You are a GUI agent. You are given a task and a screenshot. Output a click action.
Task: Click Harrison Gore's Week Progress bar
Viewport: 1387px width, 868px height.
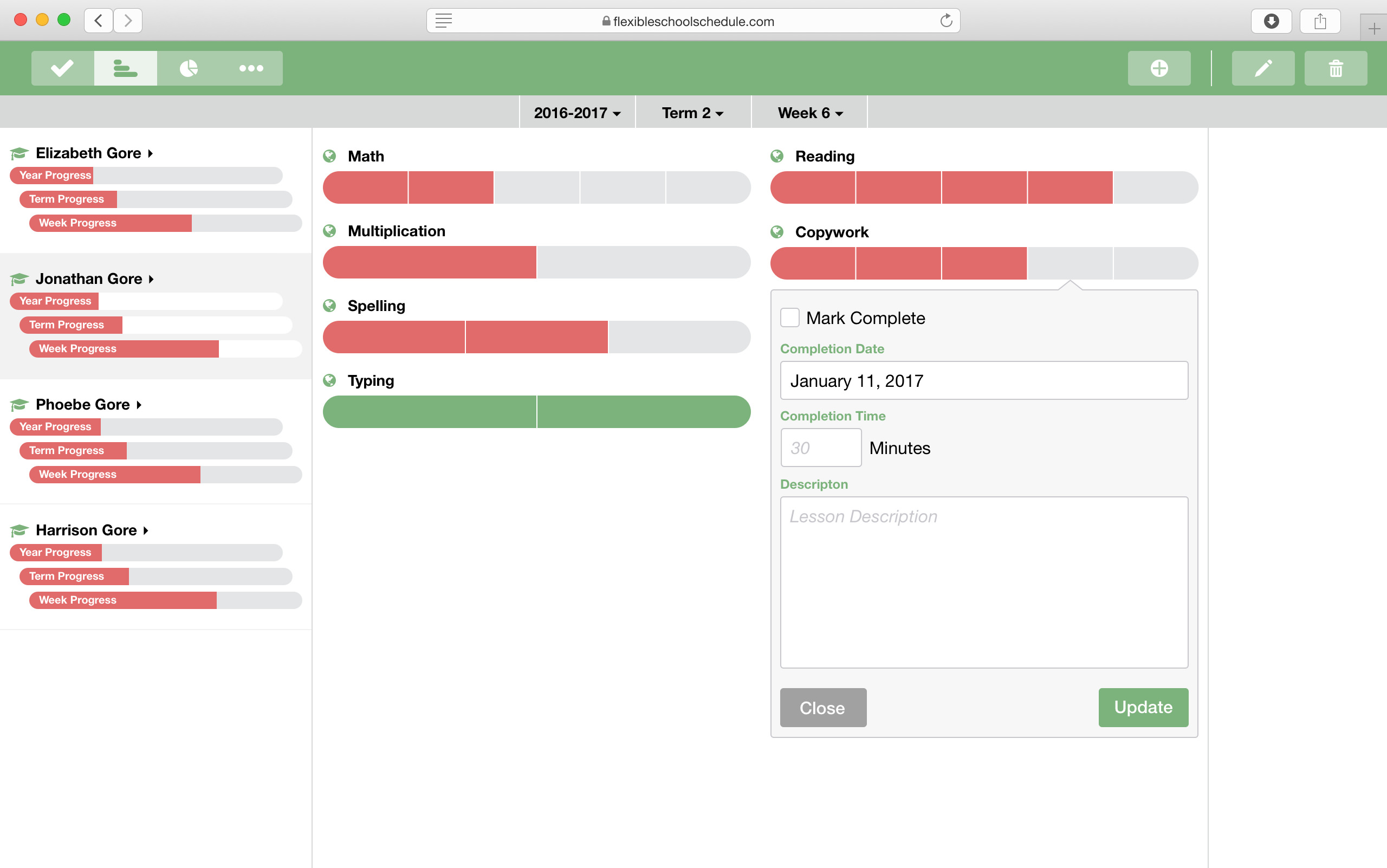coord(165,600)
